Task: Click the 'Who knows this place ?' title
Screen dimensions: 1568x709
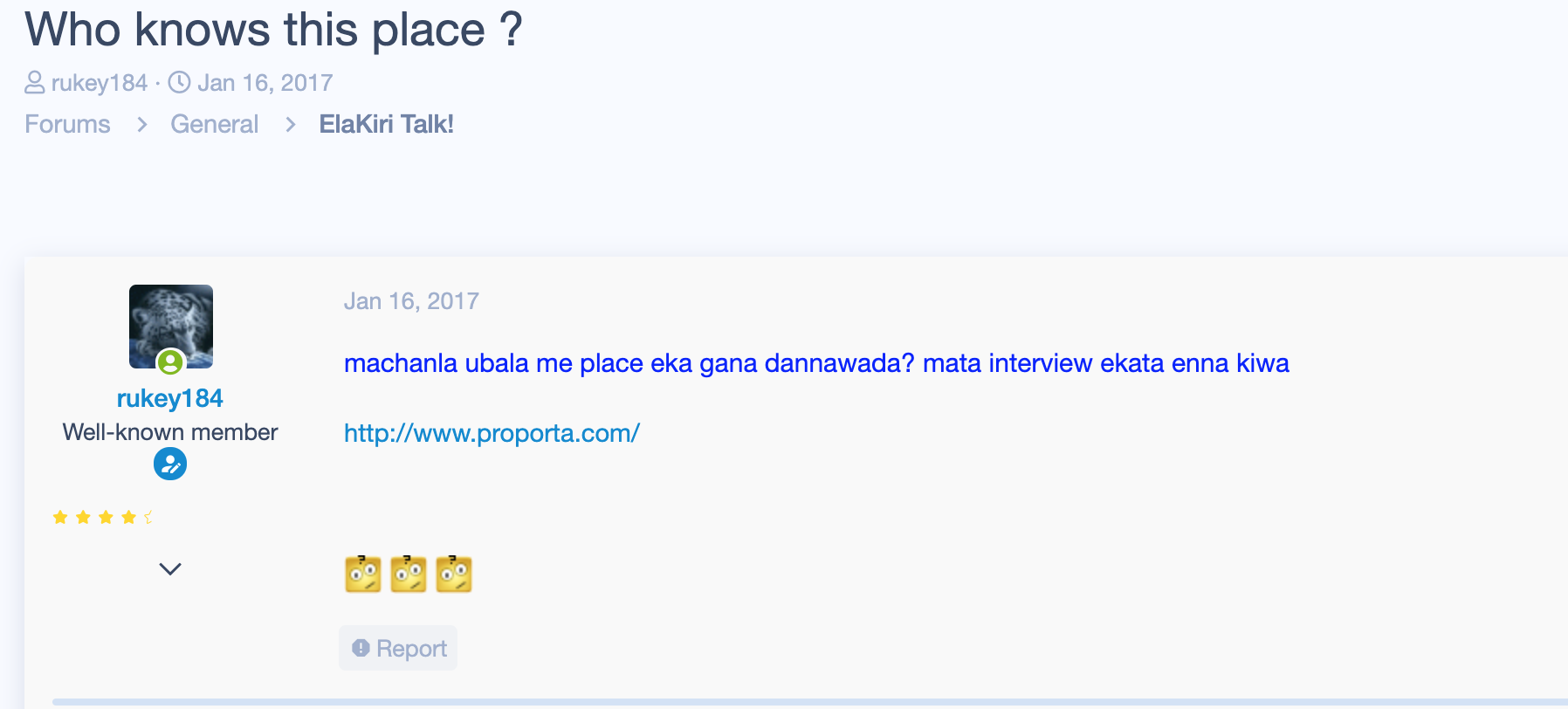Action: [x=273, y=30]
